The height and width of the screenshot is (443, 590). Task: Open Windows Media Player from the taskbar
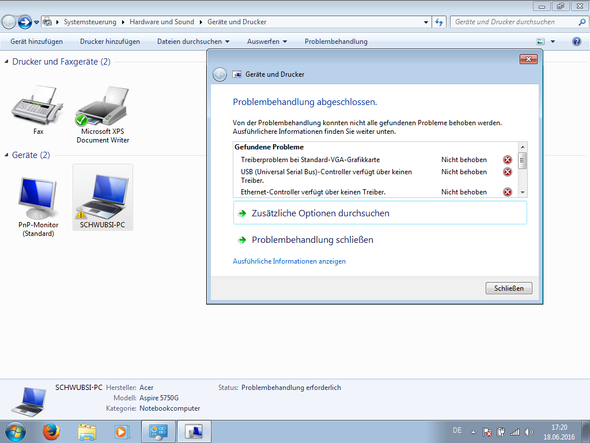click(x=121, y=432)
